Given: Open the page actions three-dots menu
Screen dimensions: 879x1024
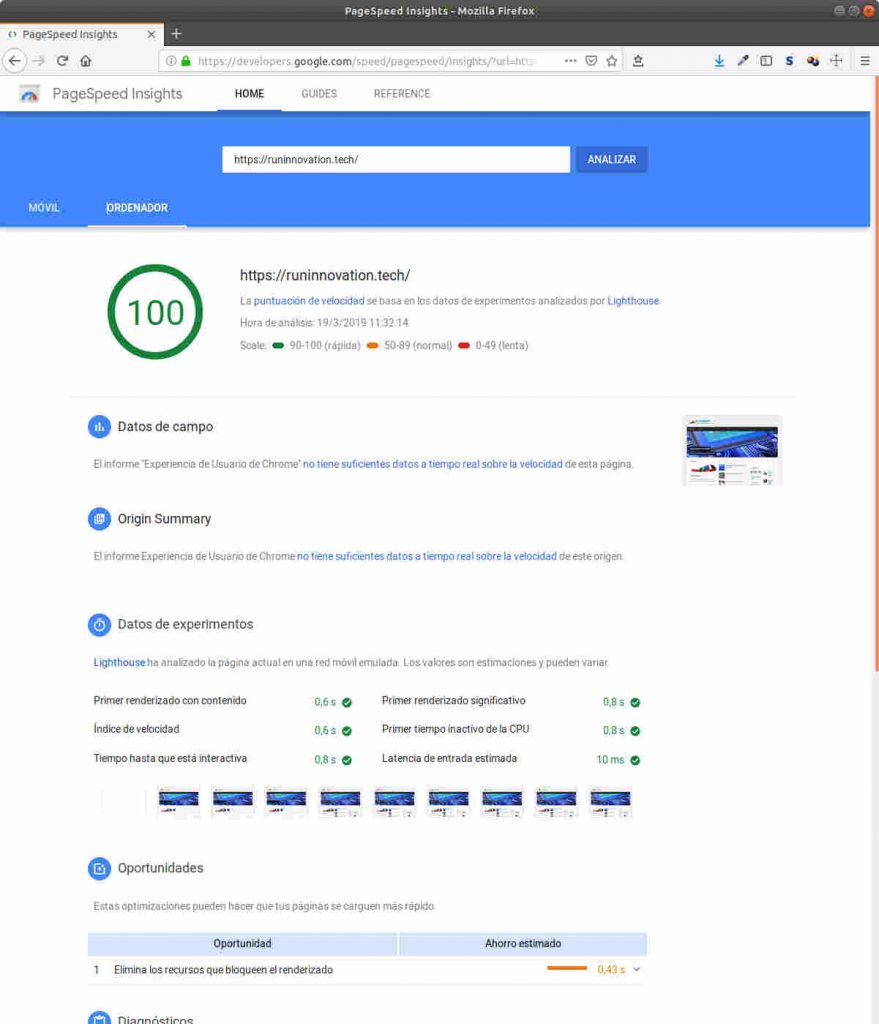Looking at the screenshot, I should (x=570, y=61).
